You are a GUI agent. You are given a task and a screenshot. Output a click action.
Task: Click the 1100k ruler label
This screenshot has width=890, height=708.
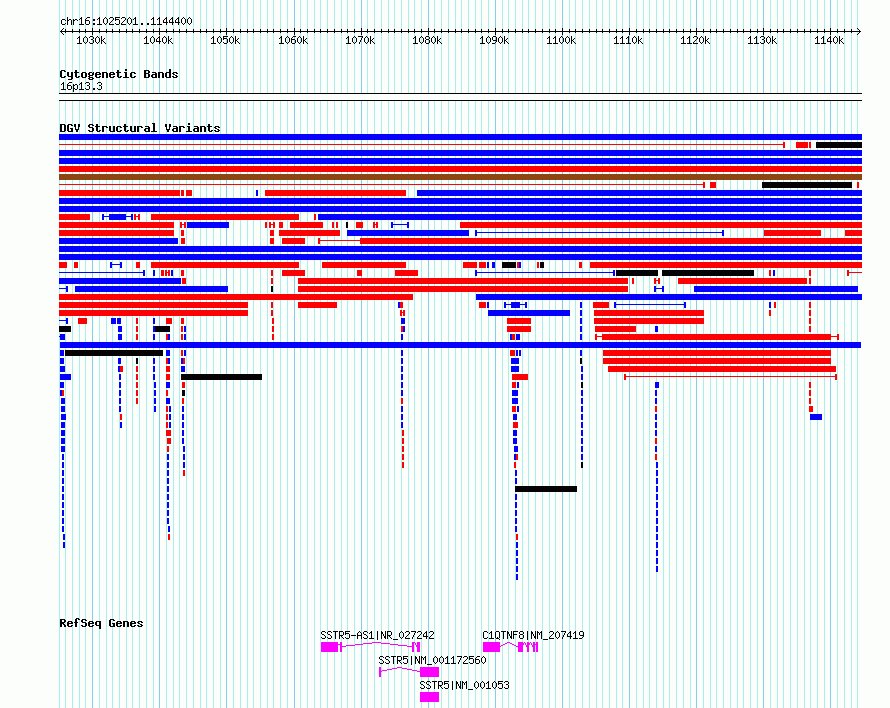pos(561,40)
